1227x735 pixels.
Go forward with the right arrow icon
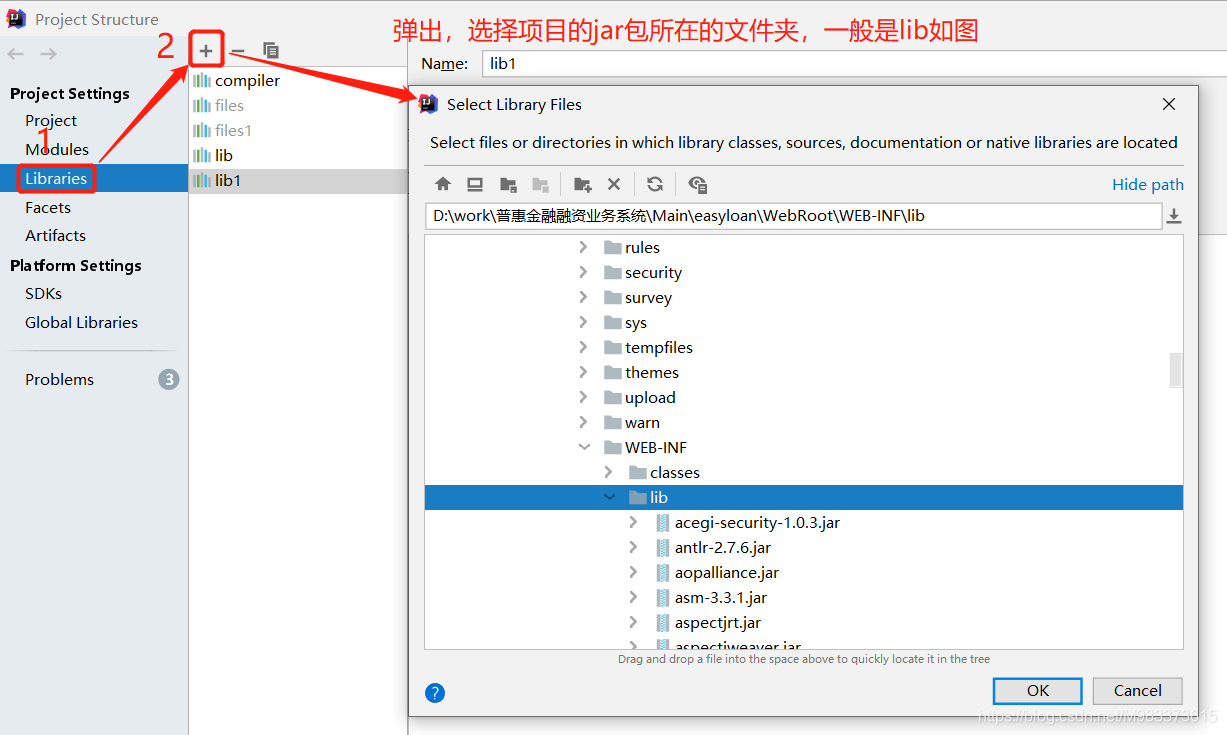[x=48, y=53]
